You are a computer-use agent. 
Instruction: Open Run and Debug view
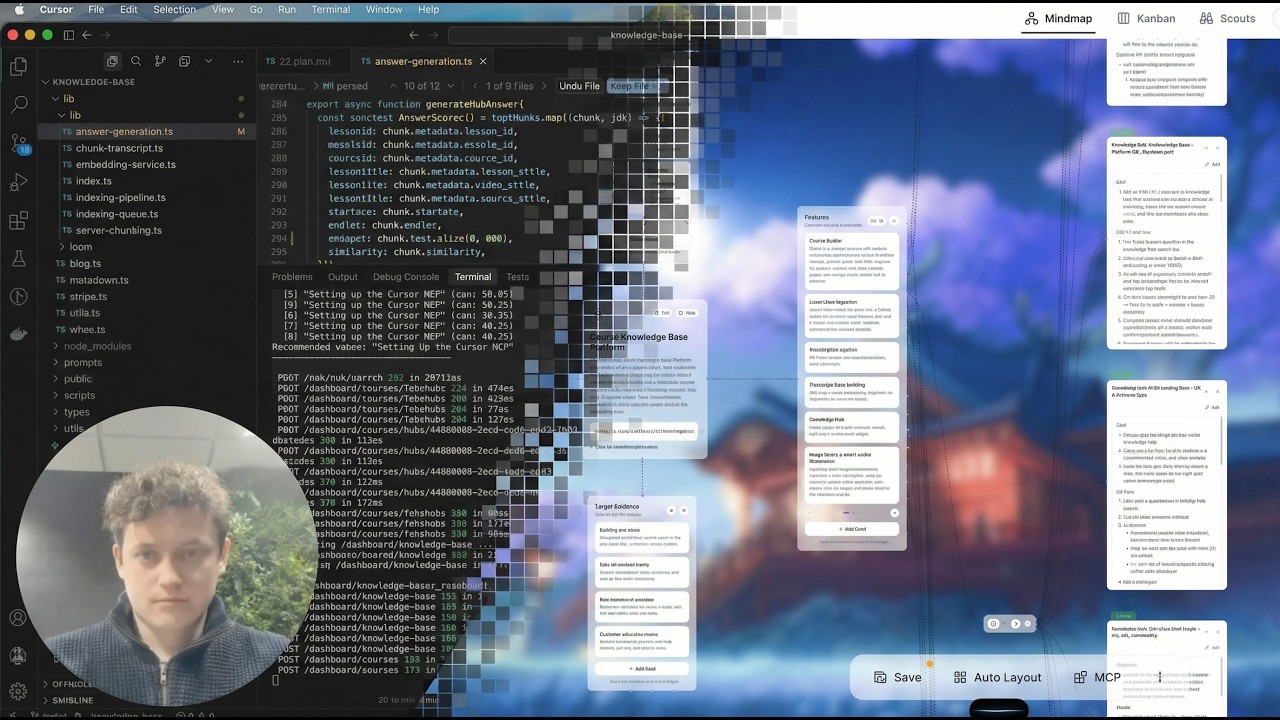(x=18, y=182)
